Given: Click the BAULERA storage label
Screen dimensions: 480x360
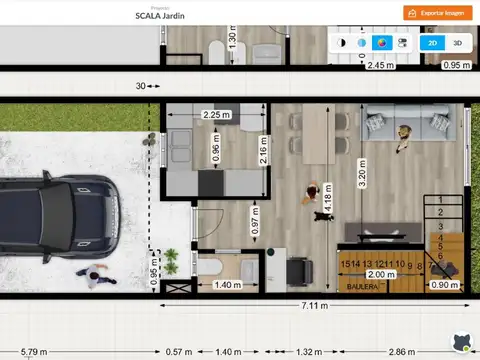Looking at the screenshot, I should [x=362, y=287].
